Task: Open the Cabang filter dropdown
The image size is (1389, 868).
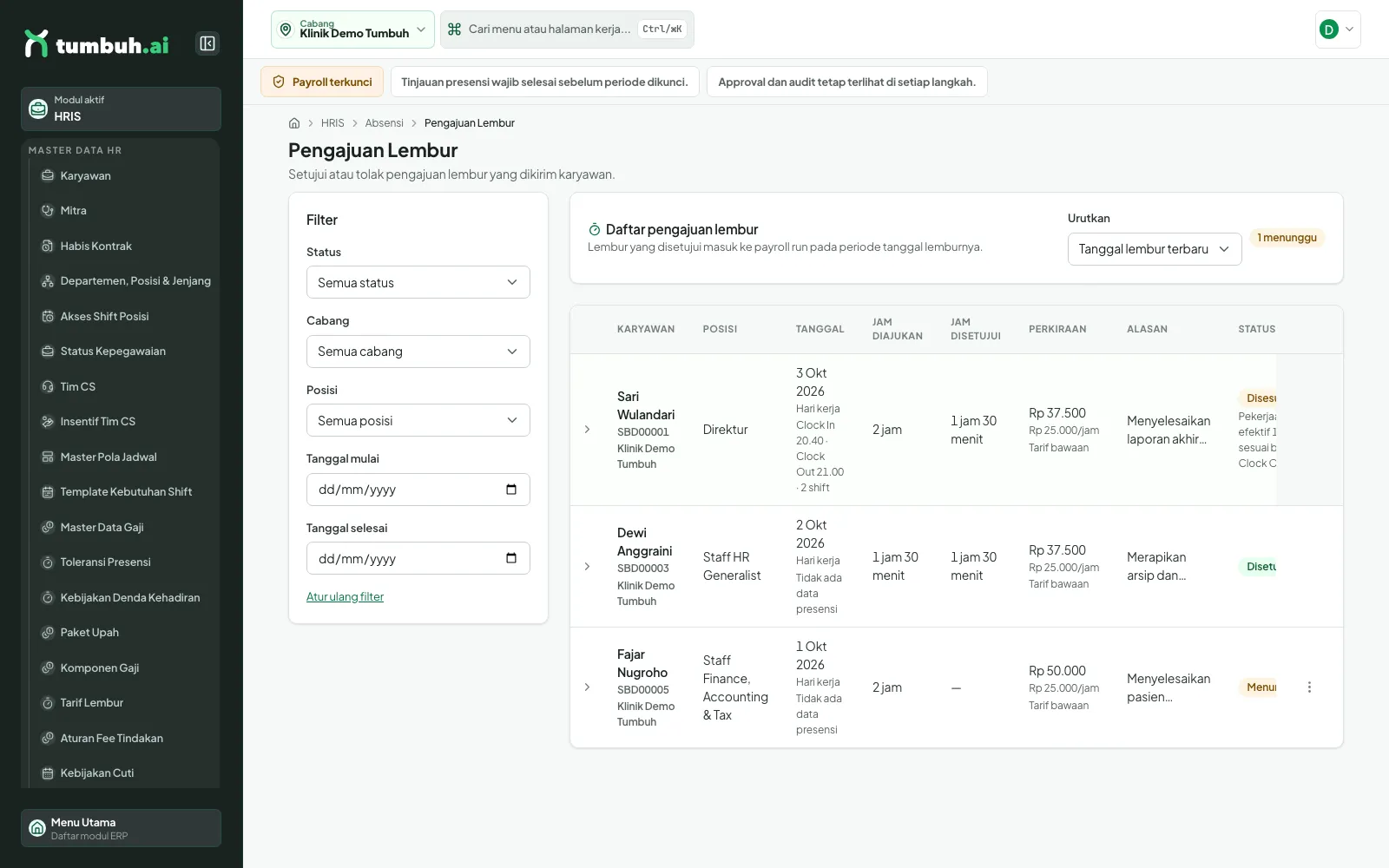Action: (x=418, y=352)
